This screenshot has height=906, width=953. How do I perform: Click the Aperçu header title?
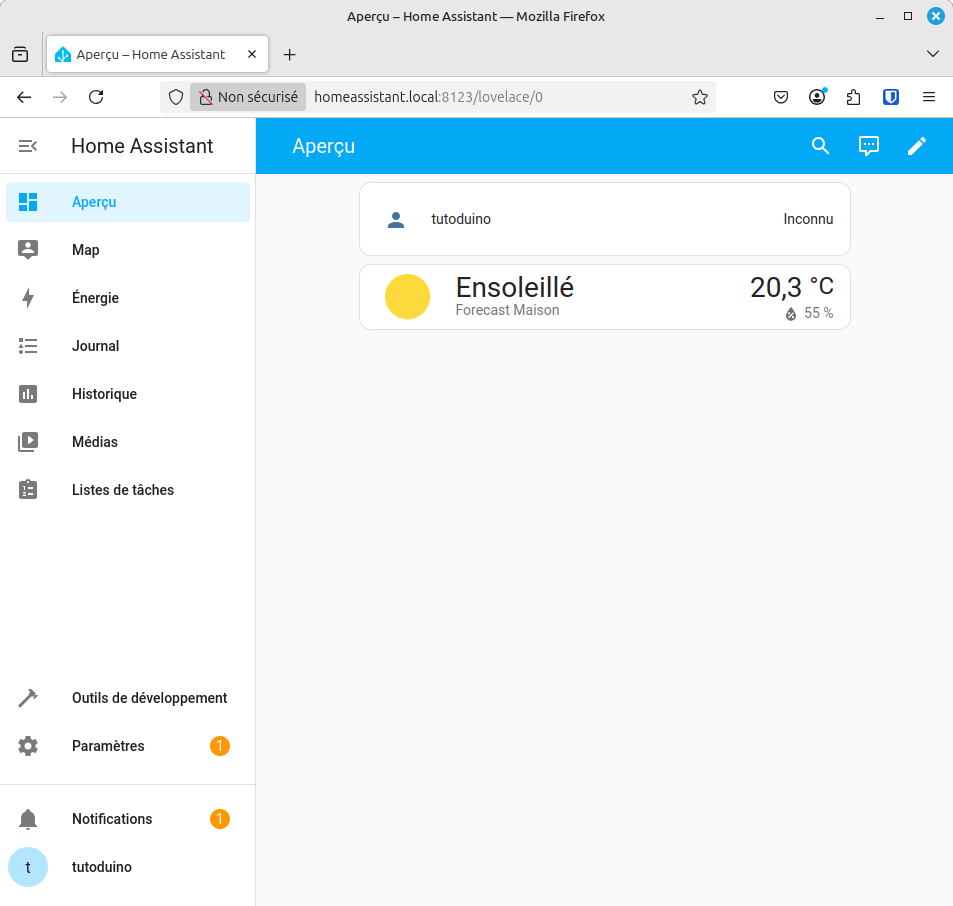point(323,146)
